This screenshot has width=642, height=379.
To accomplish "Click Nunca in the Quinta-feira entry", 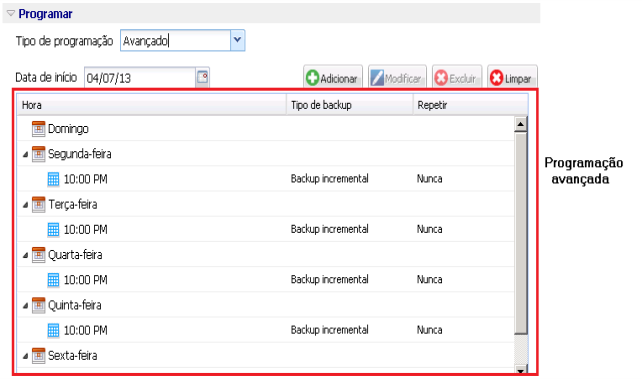I will 430,330.
